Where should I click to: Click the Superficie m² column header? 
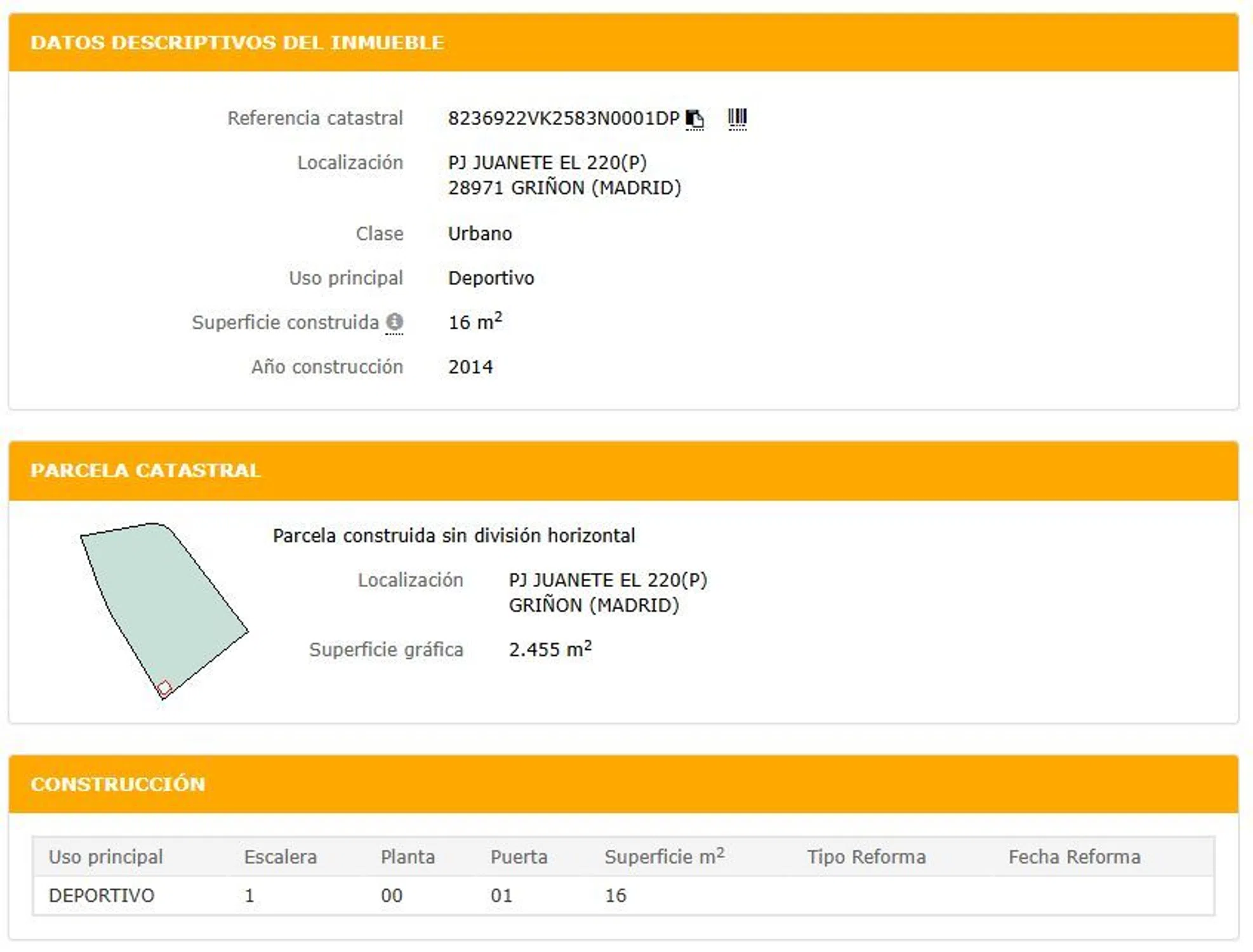pos(663,857)
